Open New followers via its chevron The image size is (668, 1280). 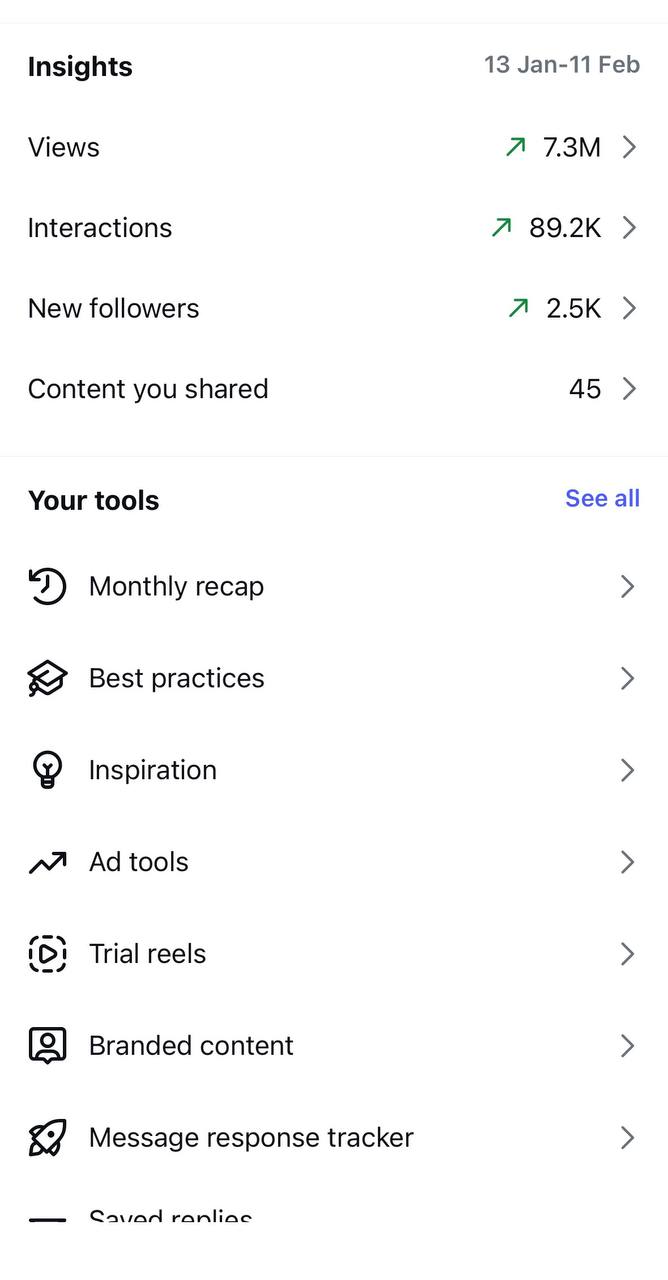tap(629, 308)
